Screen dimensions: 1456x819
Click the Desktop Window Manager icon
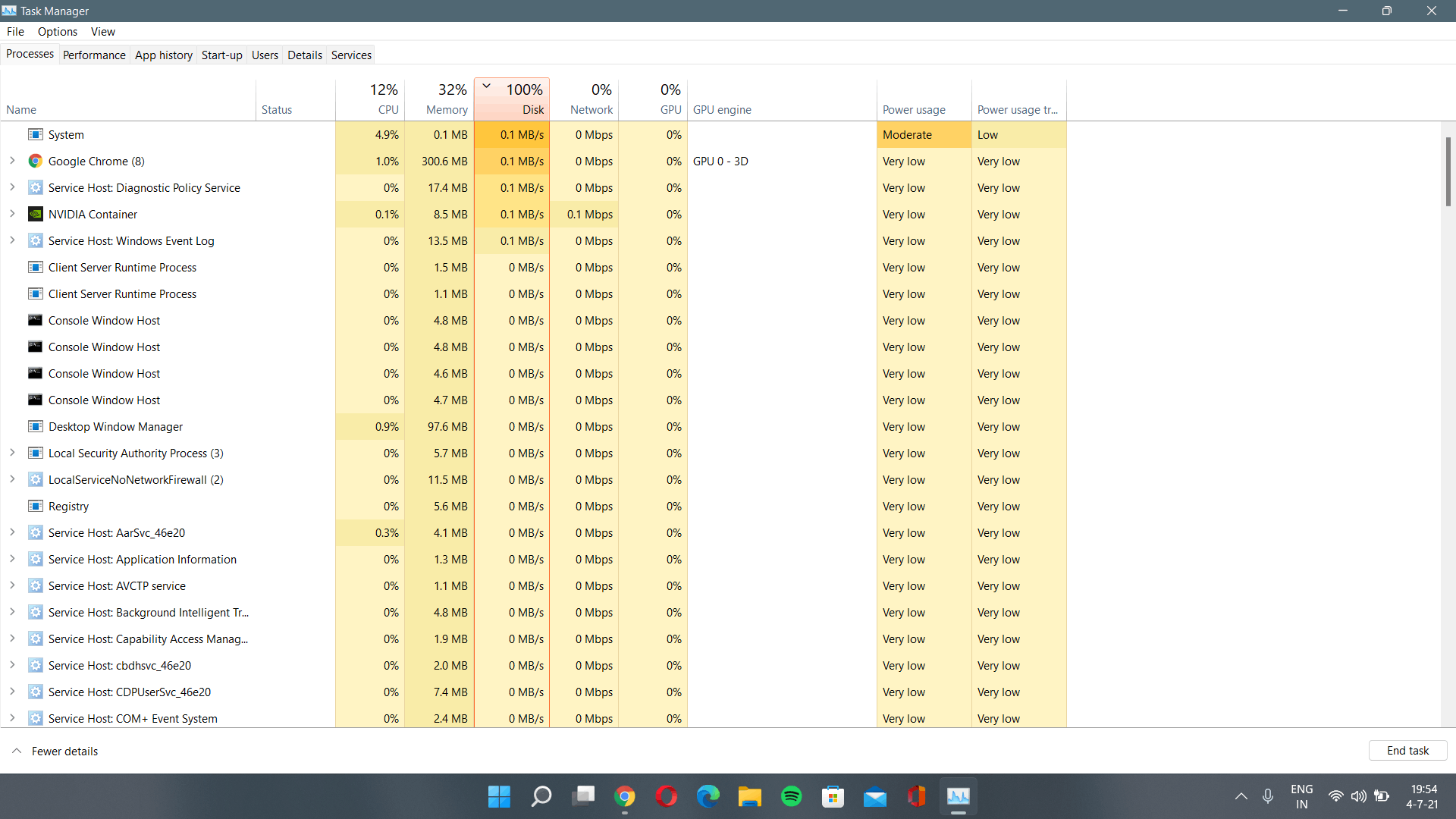click(x=35, y=426)
